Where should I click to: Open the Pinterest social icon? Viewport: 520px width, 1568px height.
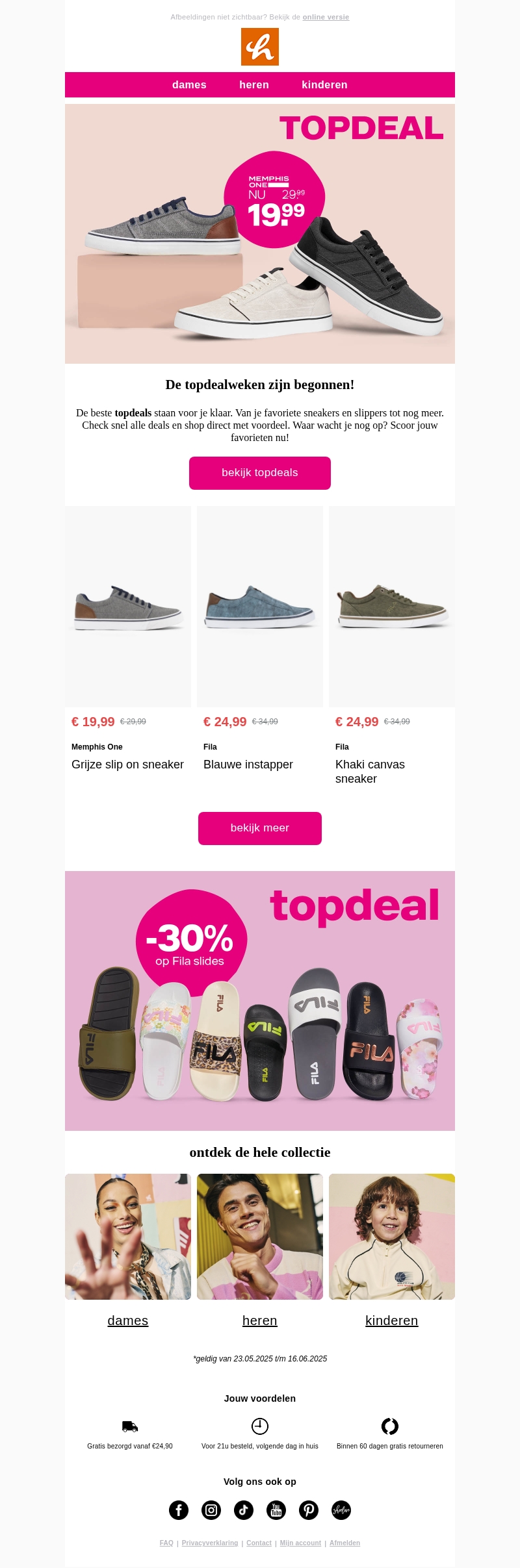pos(309,1510)
